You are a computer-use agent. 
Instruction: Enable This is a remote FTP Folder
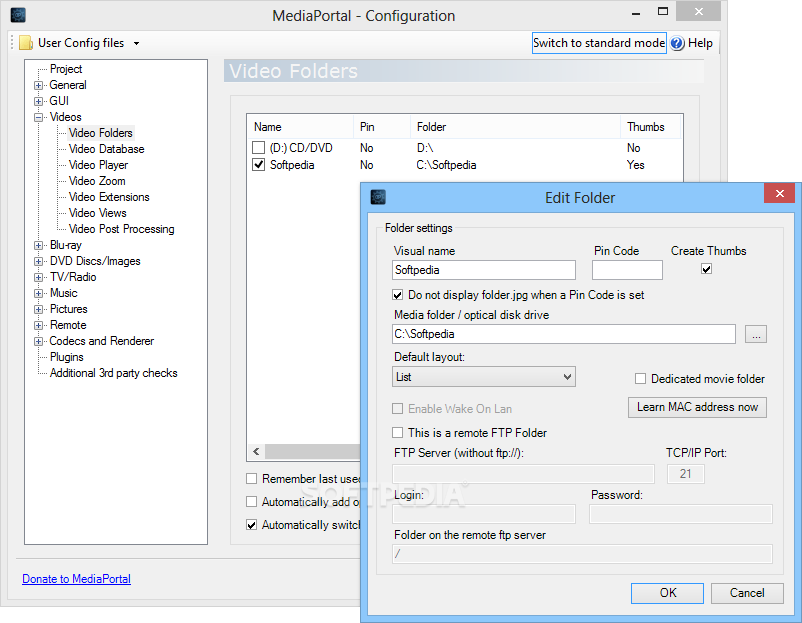pos(397,433)
